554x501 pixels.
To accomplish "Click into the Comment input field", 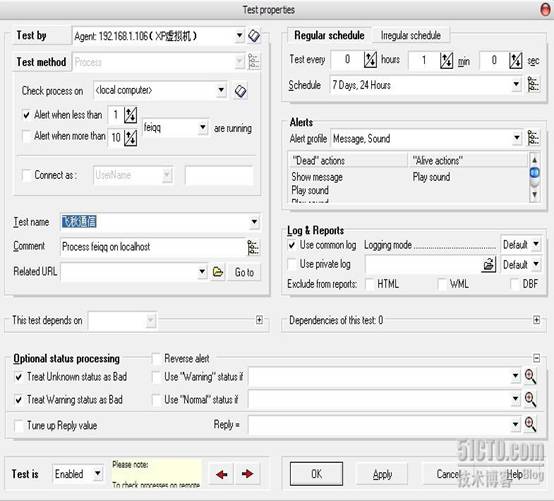I will [x=153, y=247].
